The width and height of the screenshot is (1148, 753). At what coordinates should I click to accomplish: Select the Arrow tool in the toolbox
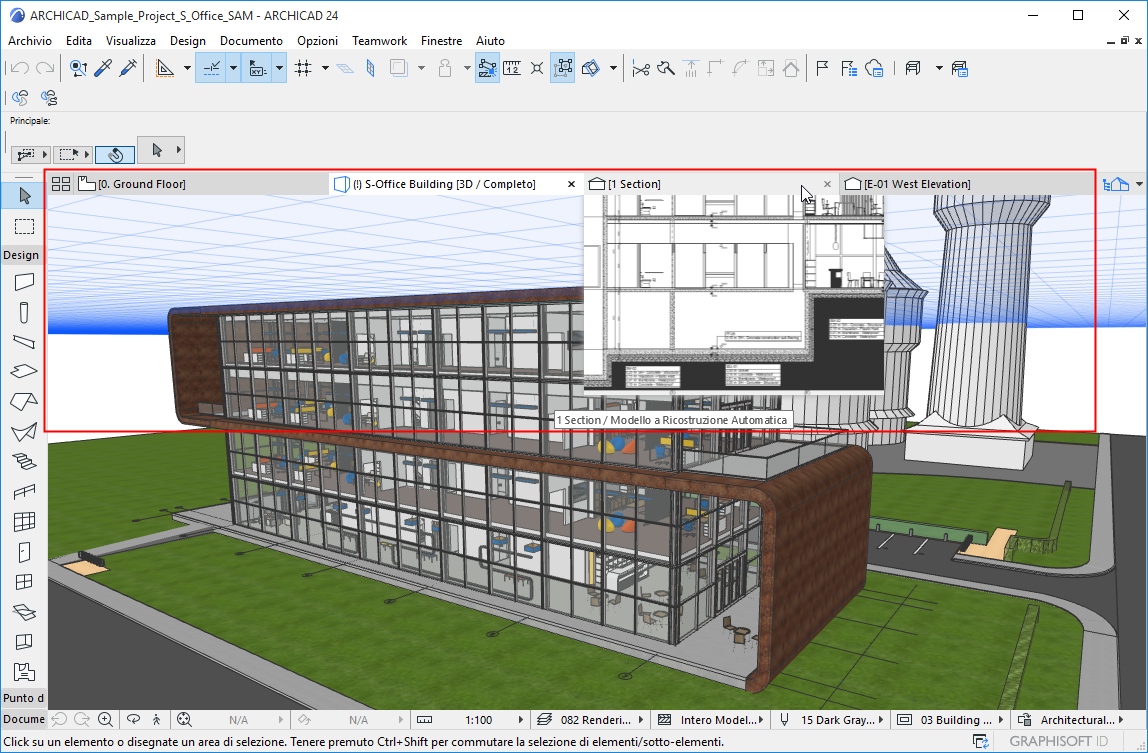tap(24, 194)
